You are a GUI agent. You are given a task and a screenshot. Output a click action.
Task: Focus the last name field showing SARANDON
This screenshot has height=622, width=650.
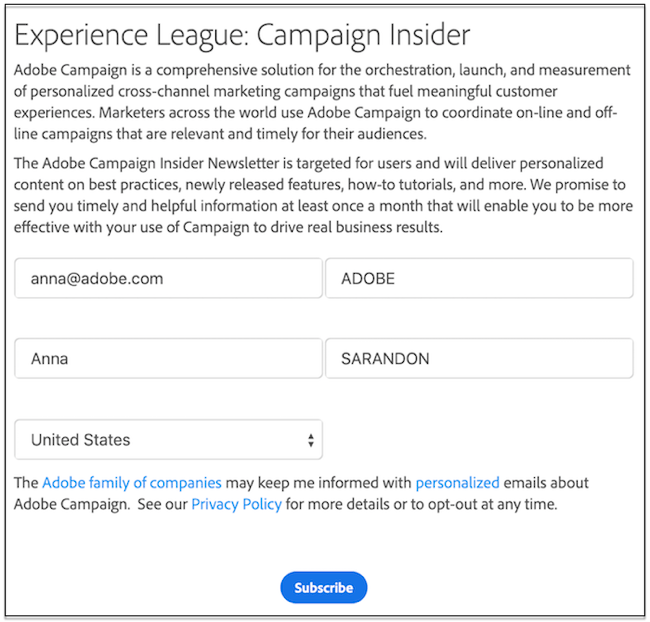pos(479,359)
